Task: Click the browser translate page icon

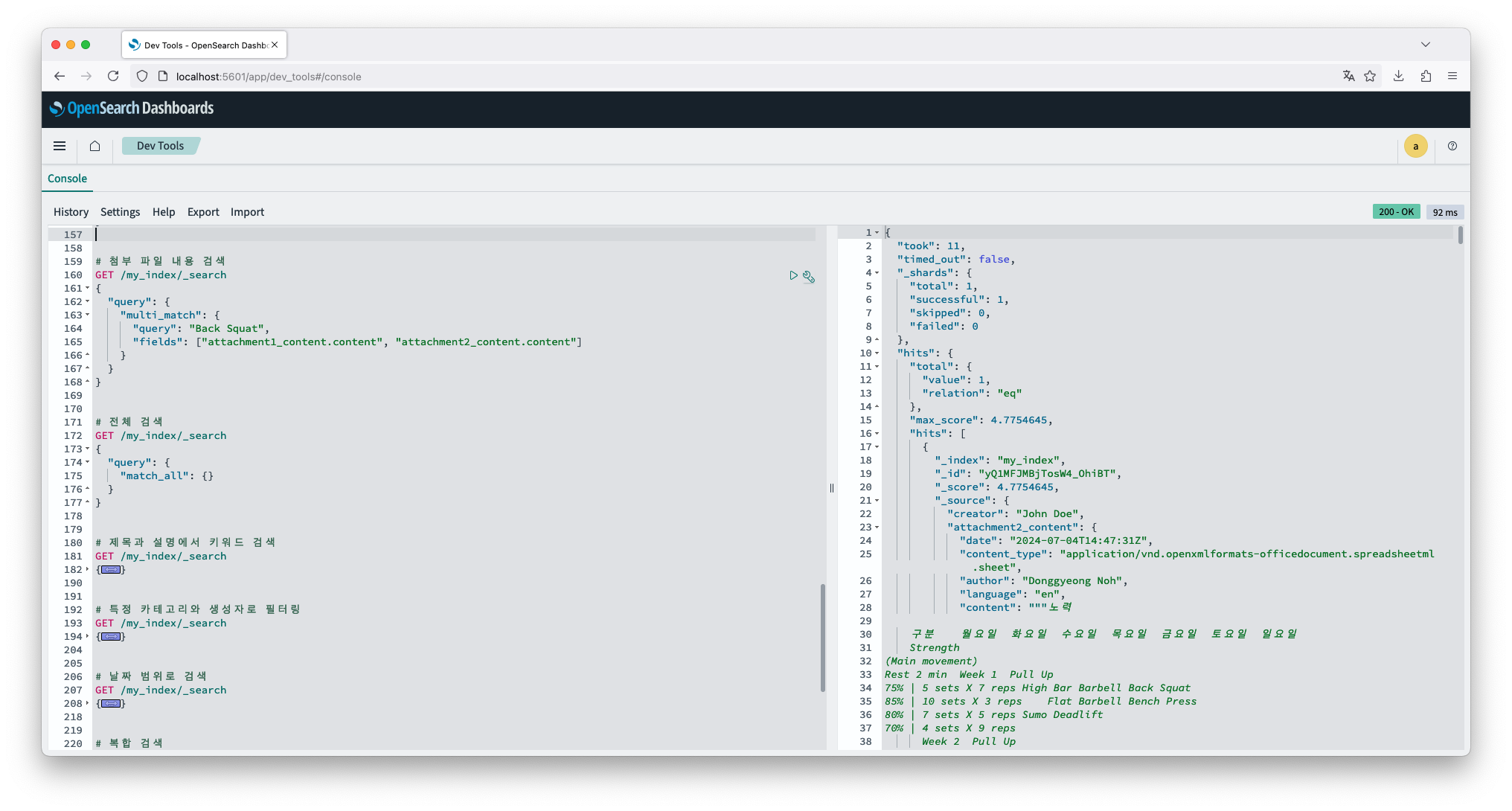Action: click(1348, 76)
